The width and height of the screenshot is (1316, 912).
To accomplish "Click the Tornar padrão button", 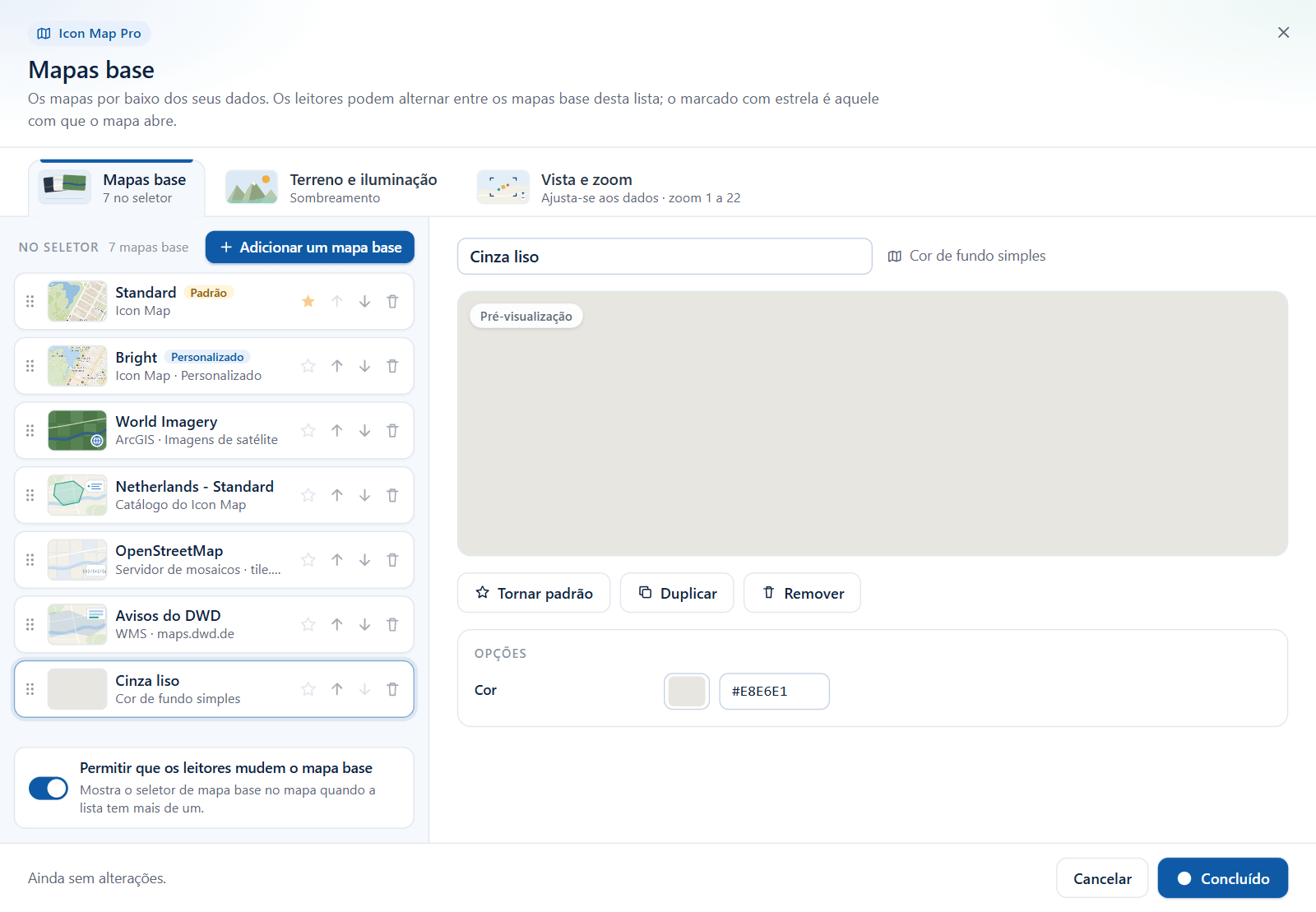I will point(534,593).
